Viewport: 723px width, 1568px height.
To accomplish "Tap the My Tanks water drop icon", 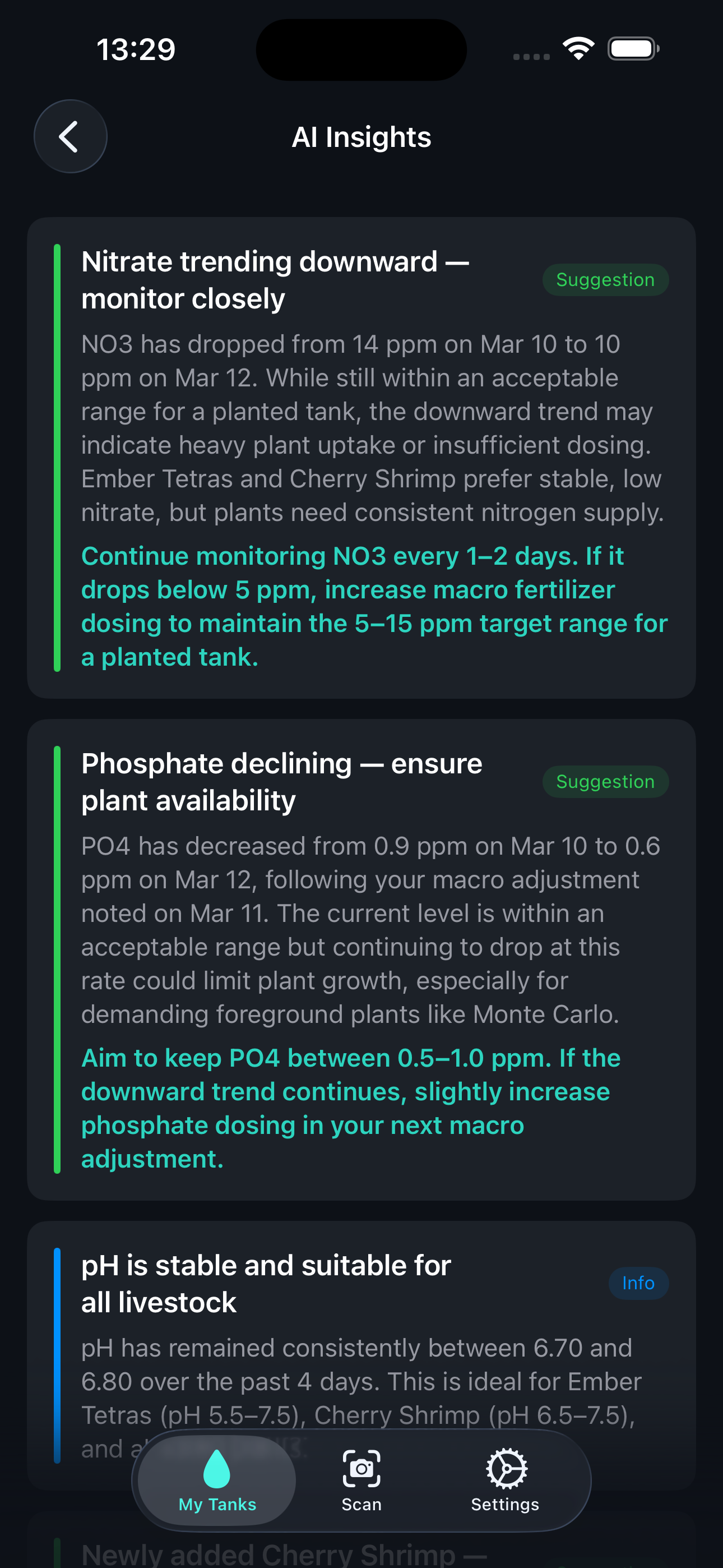I will 217,1468.
